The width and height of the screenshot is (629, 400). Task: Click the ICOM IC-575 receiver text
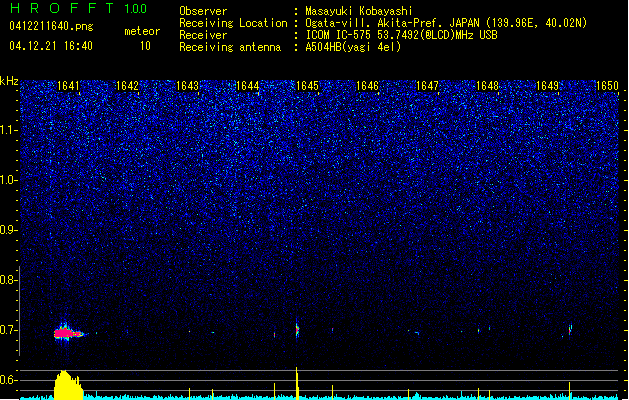click(x=401, y=35)
